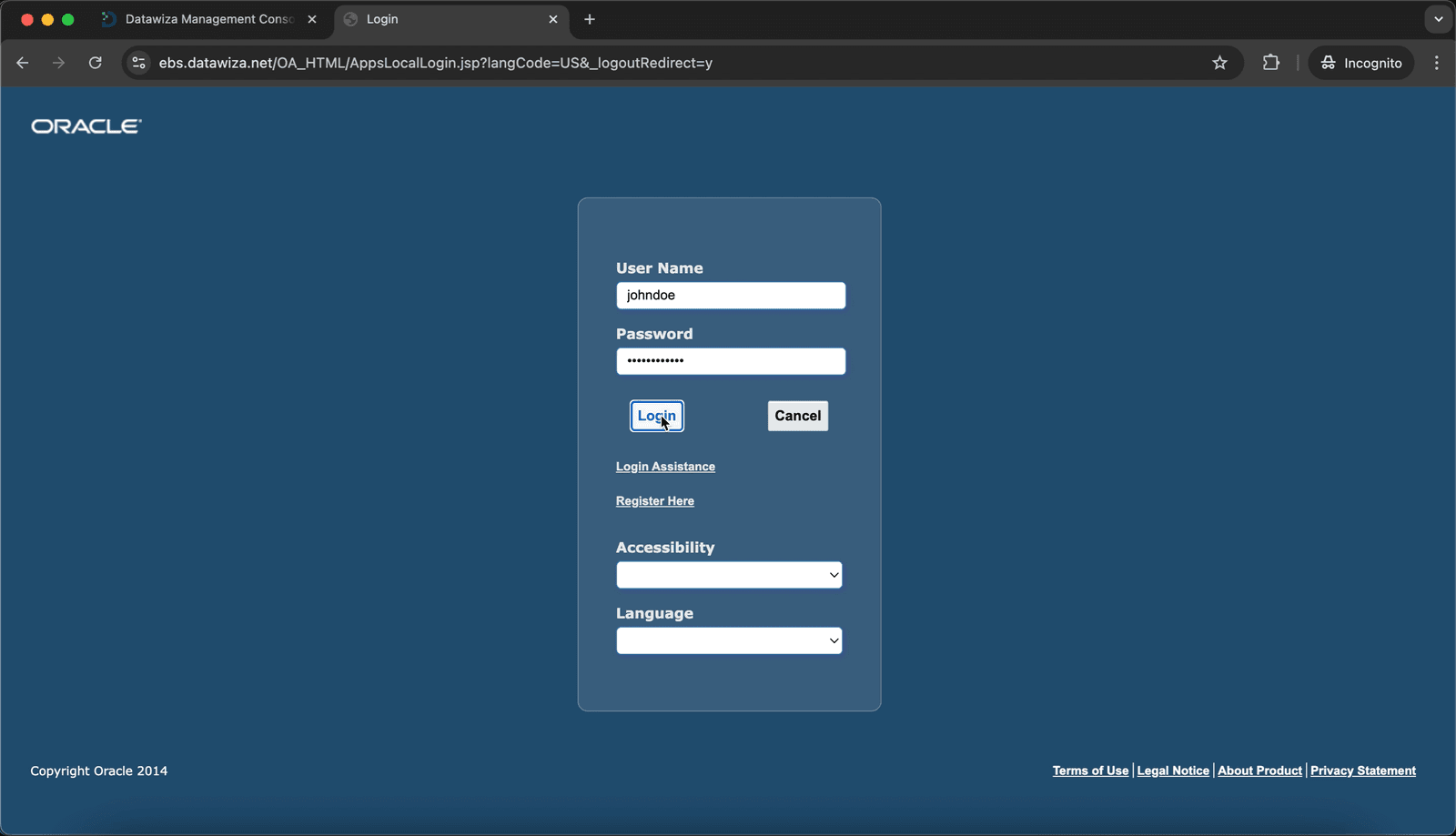Open the Terms of Use link
The height and width of the screenshot is (836, 1456).
pos(1090,771)
